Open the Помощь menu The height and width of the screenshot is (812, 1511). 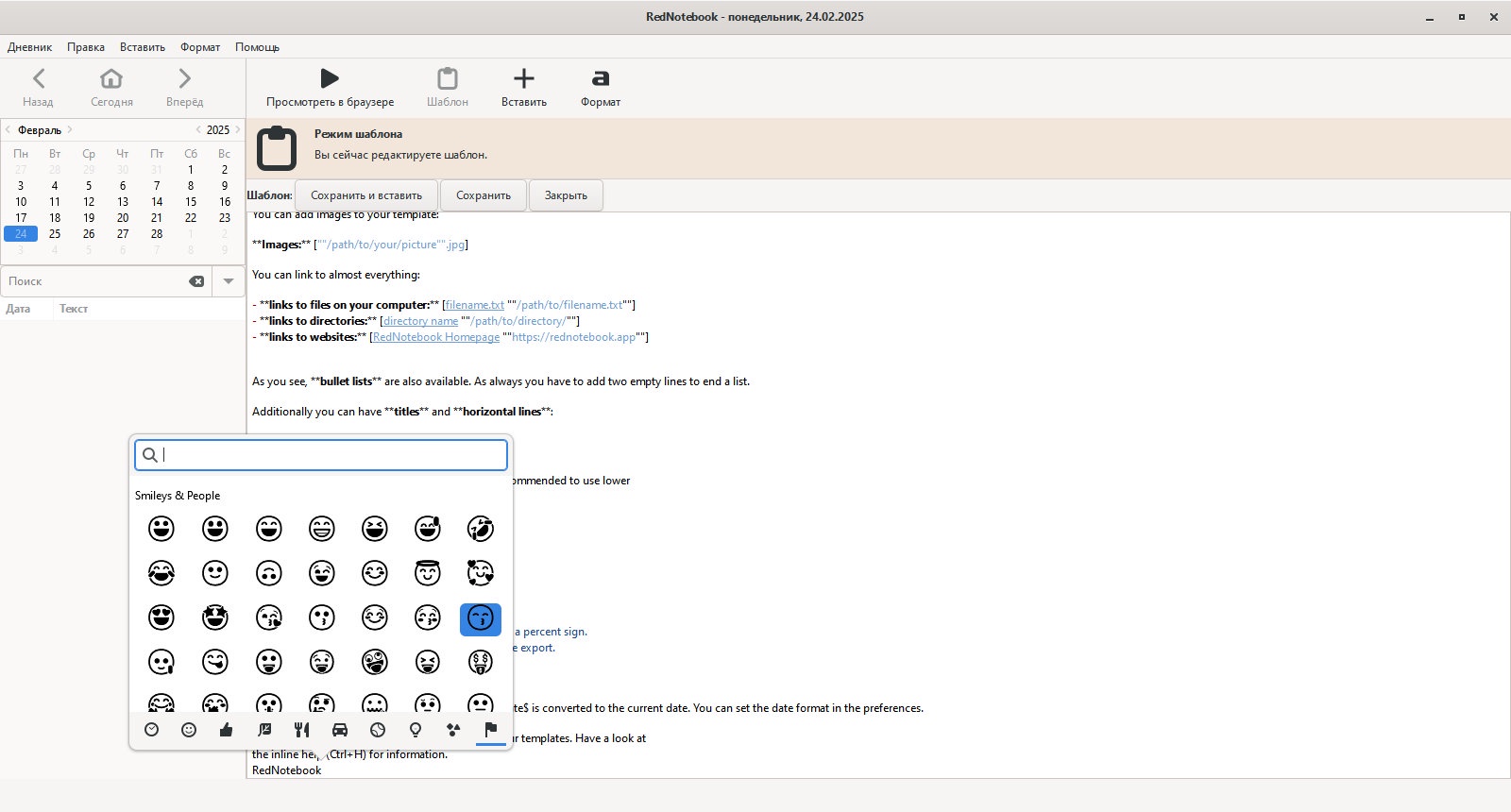click(x=257, y=47)
